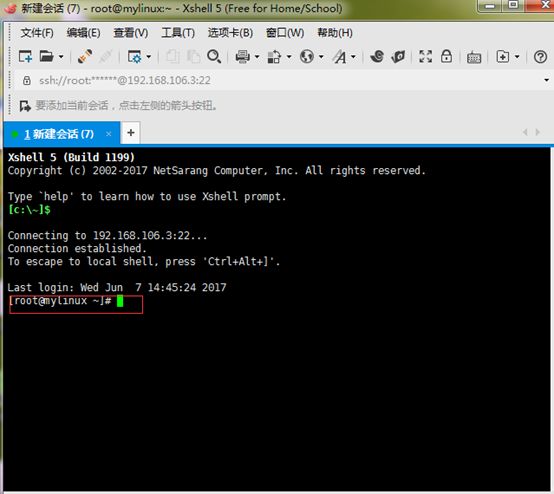Click the Font letter-A icon
Viewport: 554px width, 494px height.
point(340,57)
